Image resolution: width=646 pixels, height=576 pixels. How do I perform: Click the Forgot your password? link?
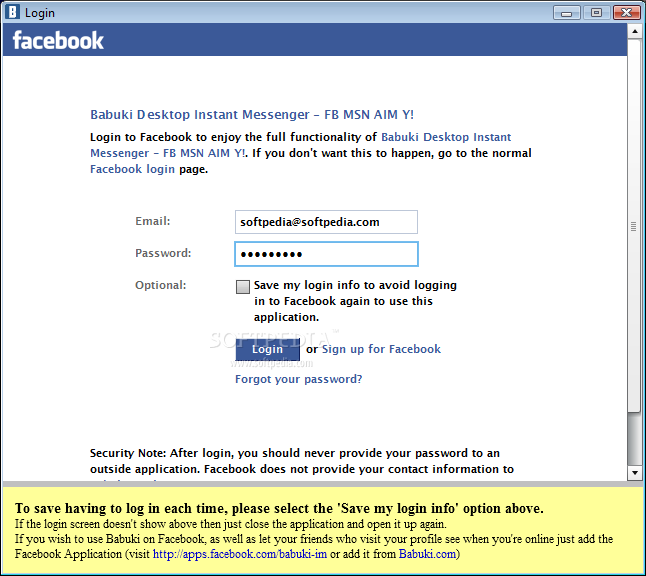click(x=298, y=379)
